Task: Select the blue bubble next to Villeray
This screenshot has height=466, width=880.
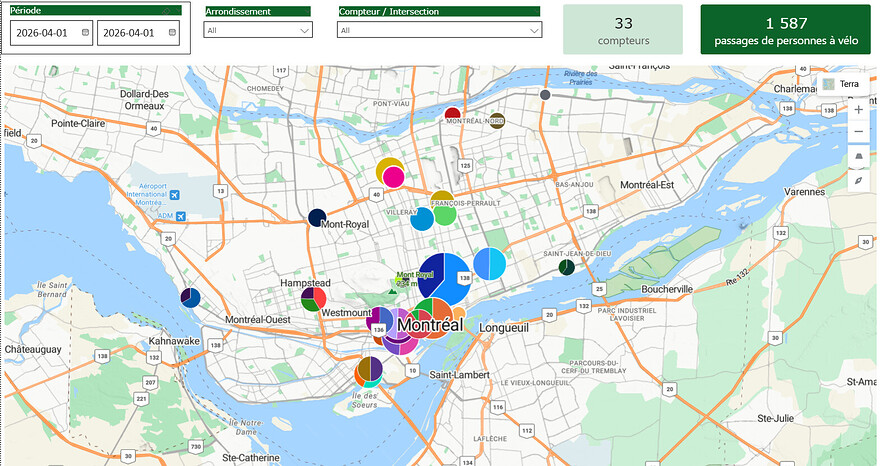Action: tap(422, 219)
